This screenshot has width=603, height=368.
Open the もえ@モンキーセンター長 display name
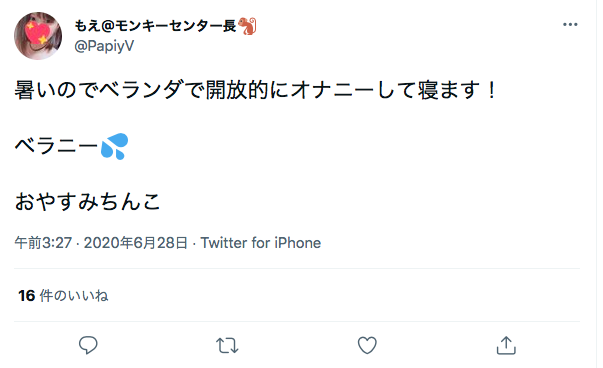[155, 26]
